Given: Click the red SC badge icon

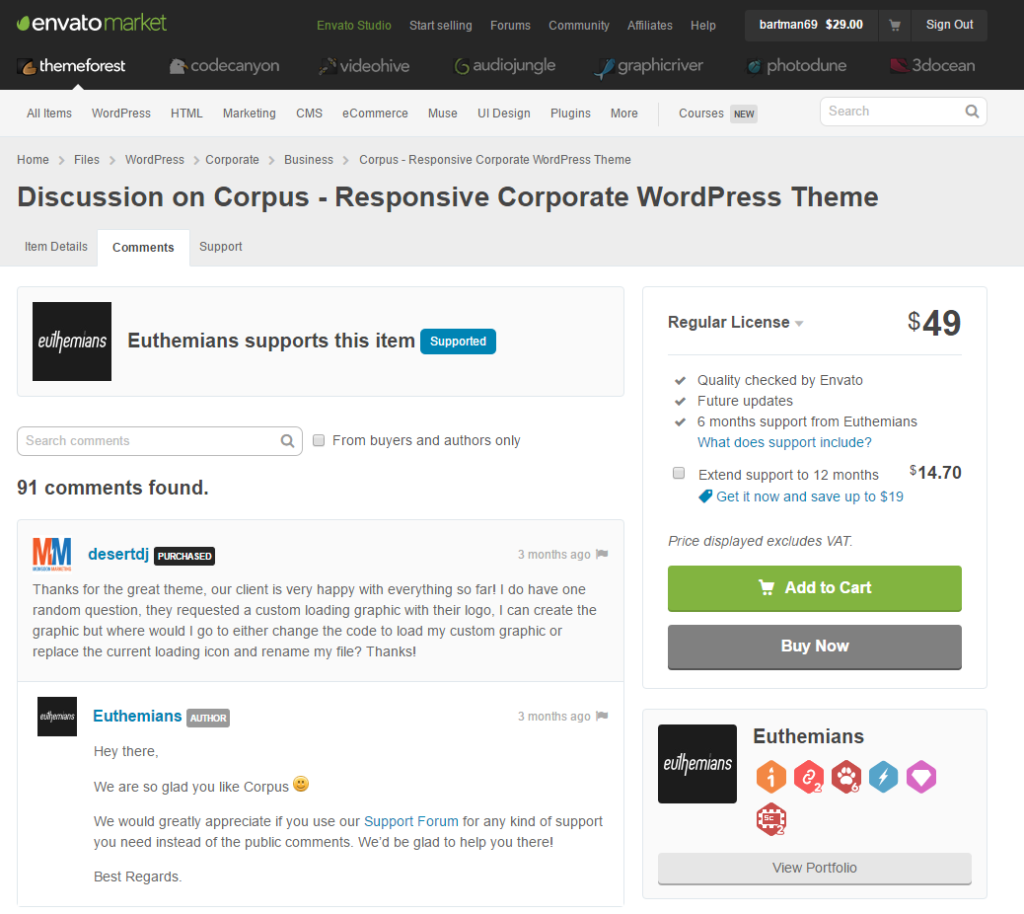Looking at the screenshot, I should (771, 819).
